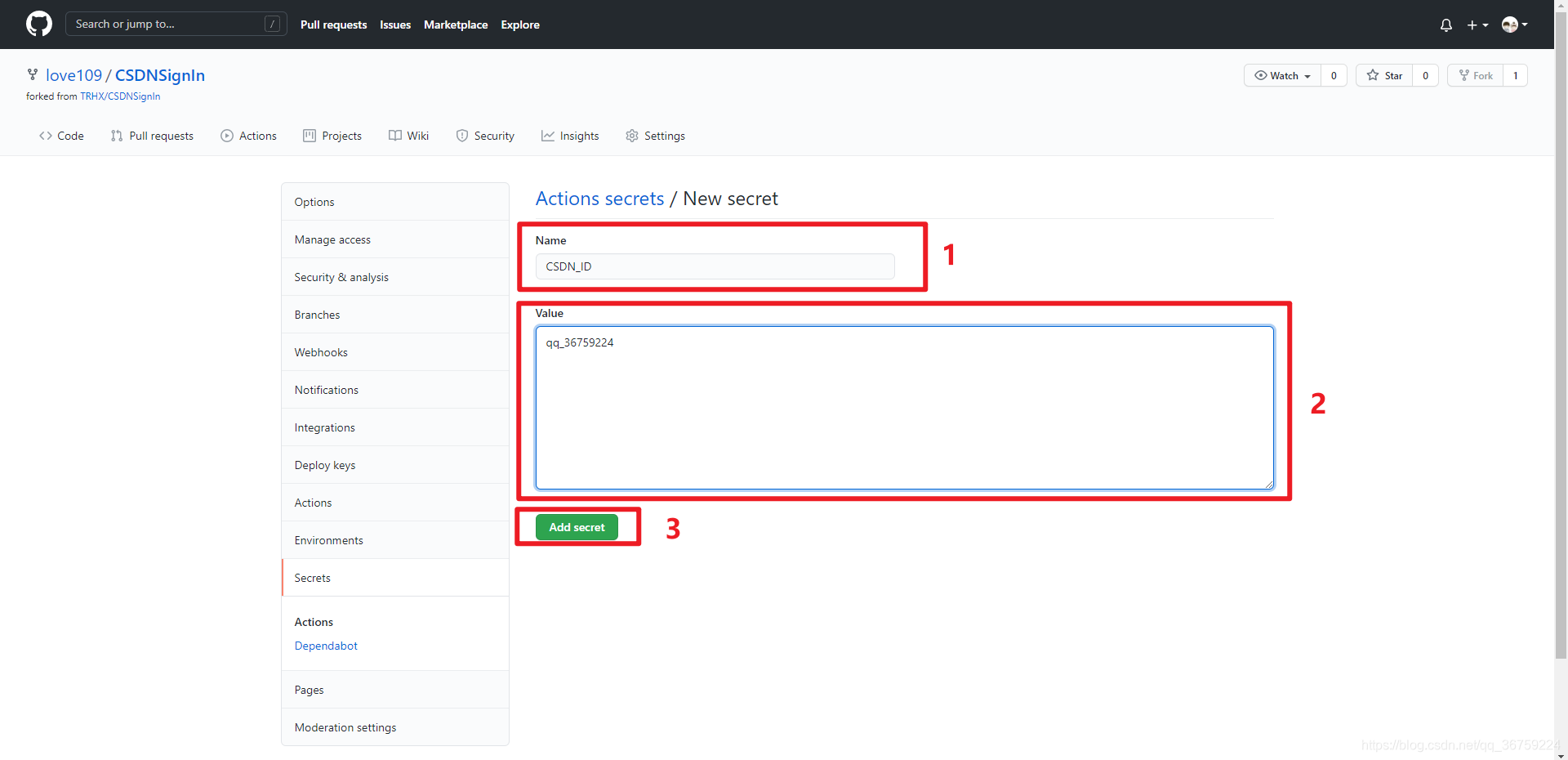This screenshot has width=1568, height=760.
Task: Click the slash shortcut icon in search
Action: (x=273, y=24)
